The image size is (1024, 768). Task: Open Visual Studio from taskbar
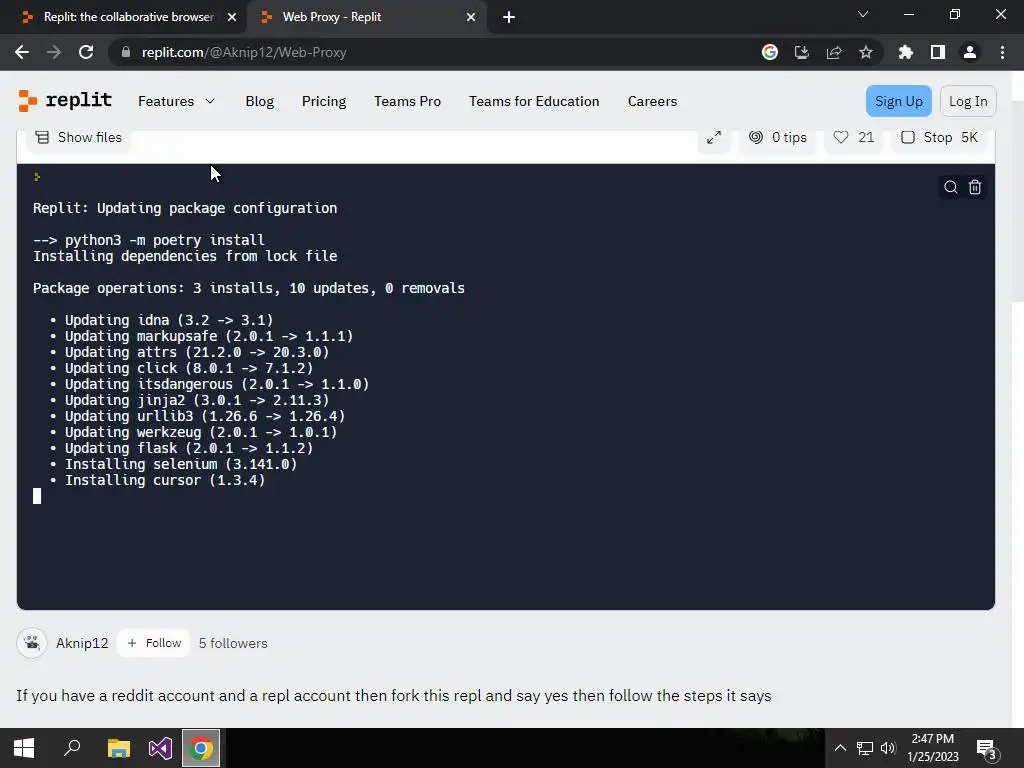(160, 748)
